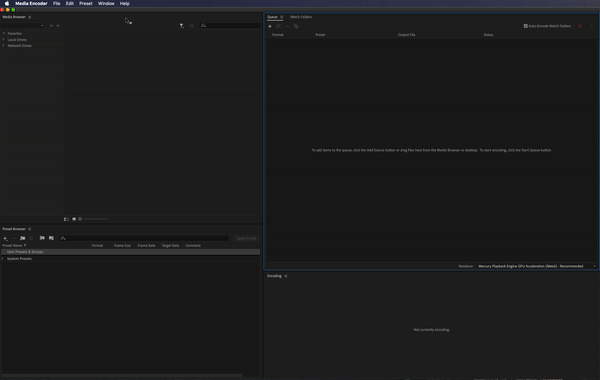Click the Create New Preset plus icon
Screen dimensions: 600x380
click(x=5, y=238)
